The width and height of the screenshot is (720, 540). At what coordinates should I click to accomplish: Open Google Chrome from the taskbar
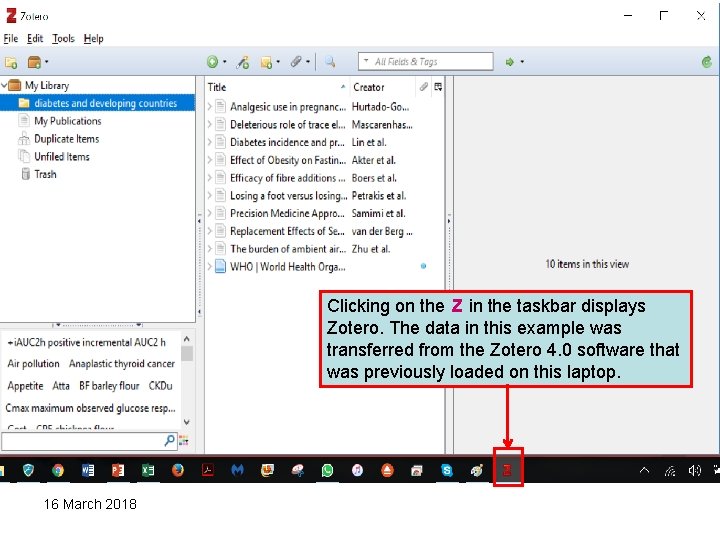[57, 470]
